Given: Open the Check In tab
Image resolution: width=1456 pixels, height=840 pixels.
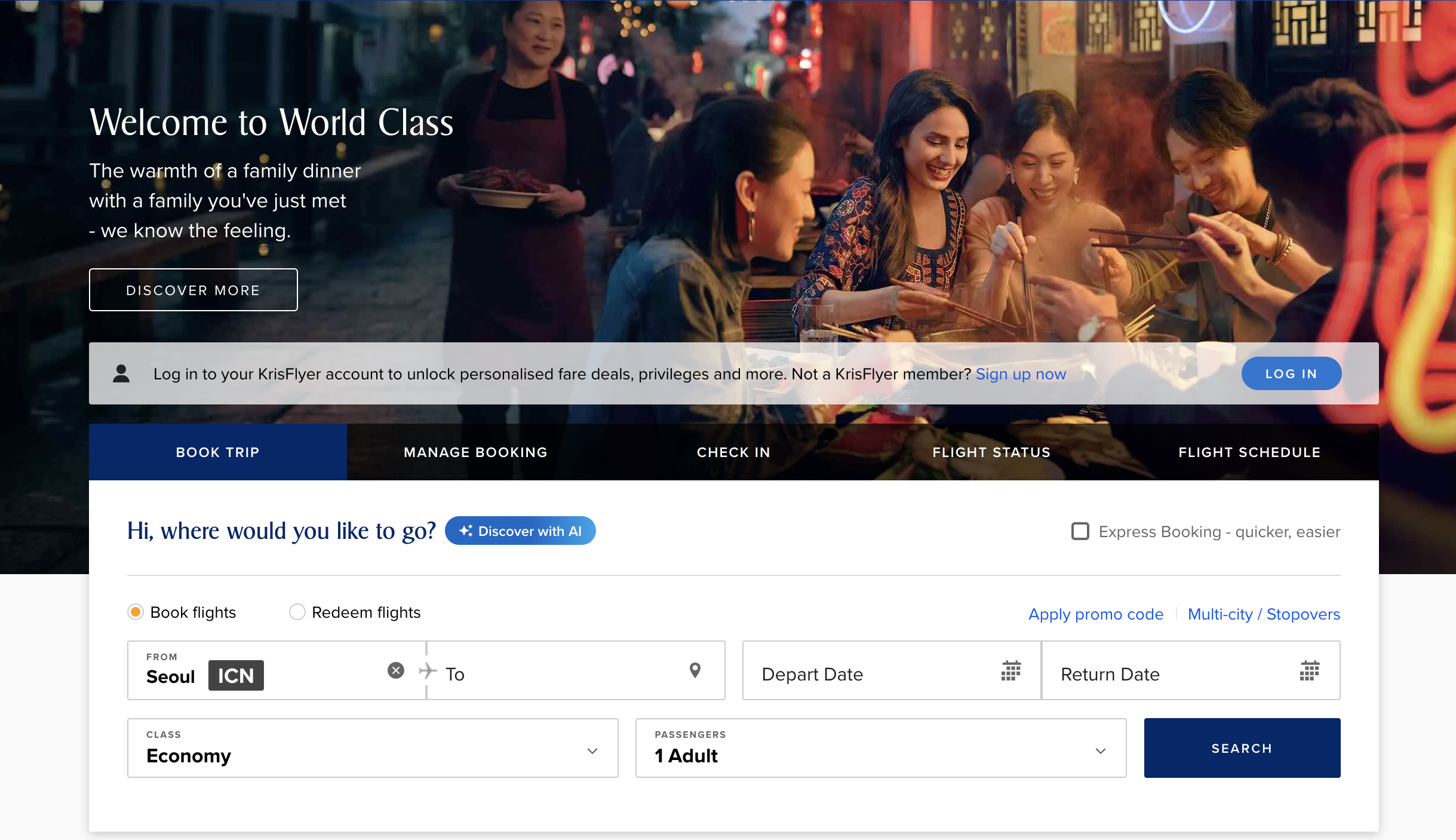Looking at the screenshot, I should point(733,452).
